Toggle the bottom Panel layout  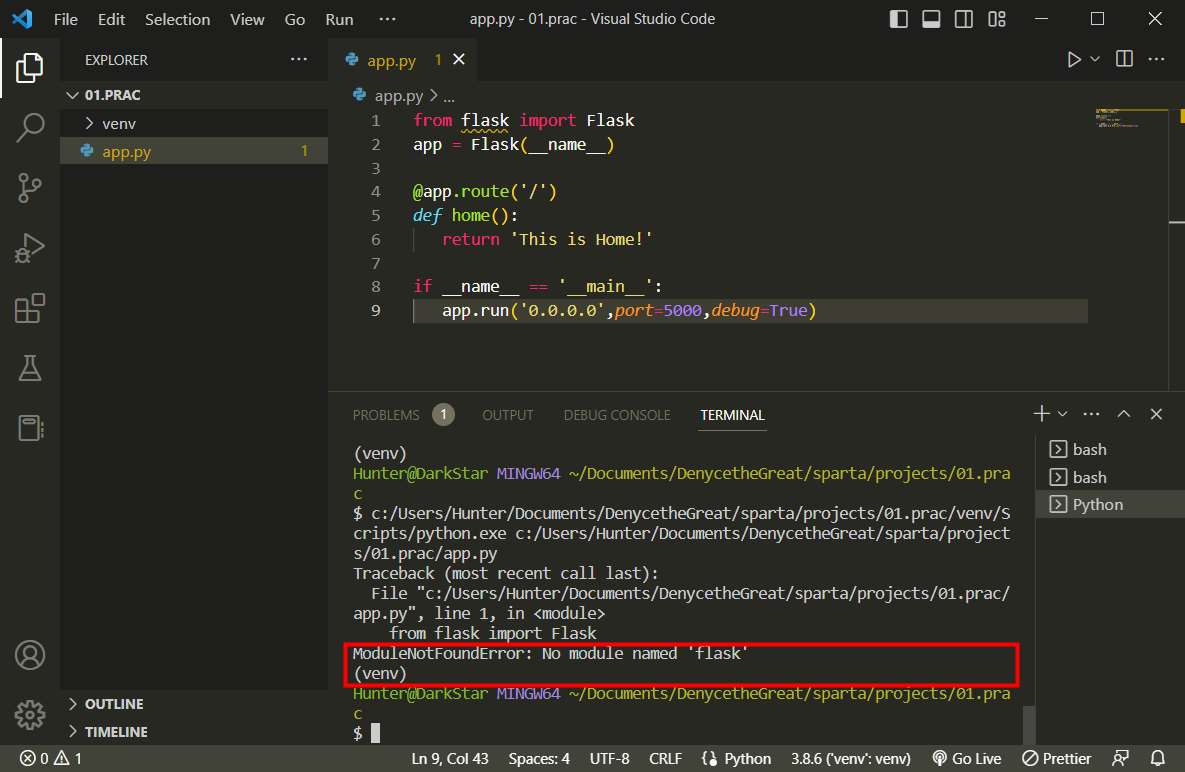click(931, 19)
